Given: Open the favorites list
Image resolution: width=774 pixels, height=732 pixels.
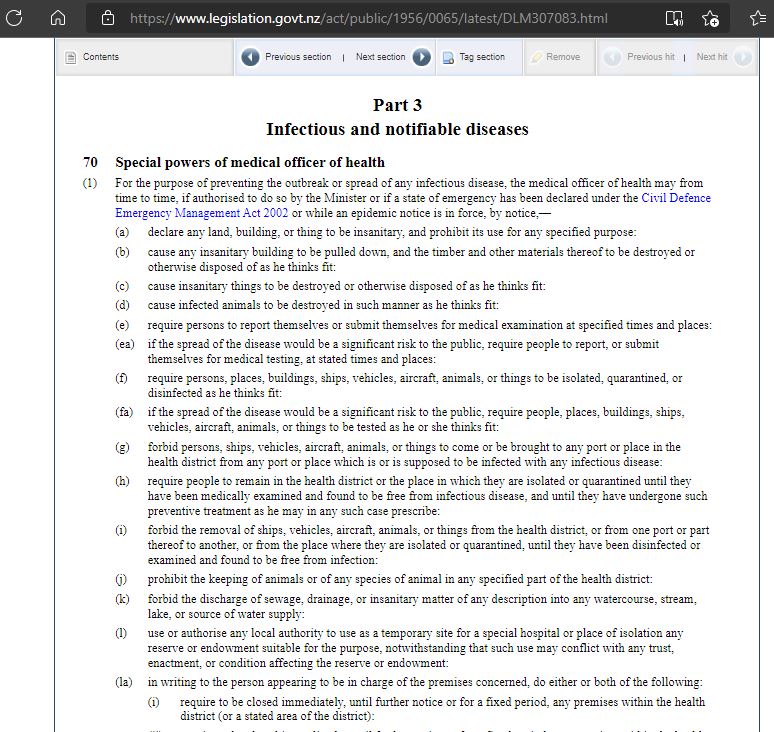Looking at the screenshot, I should point(758,18).
